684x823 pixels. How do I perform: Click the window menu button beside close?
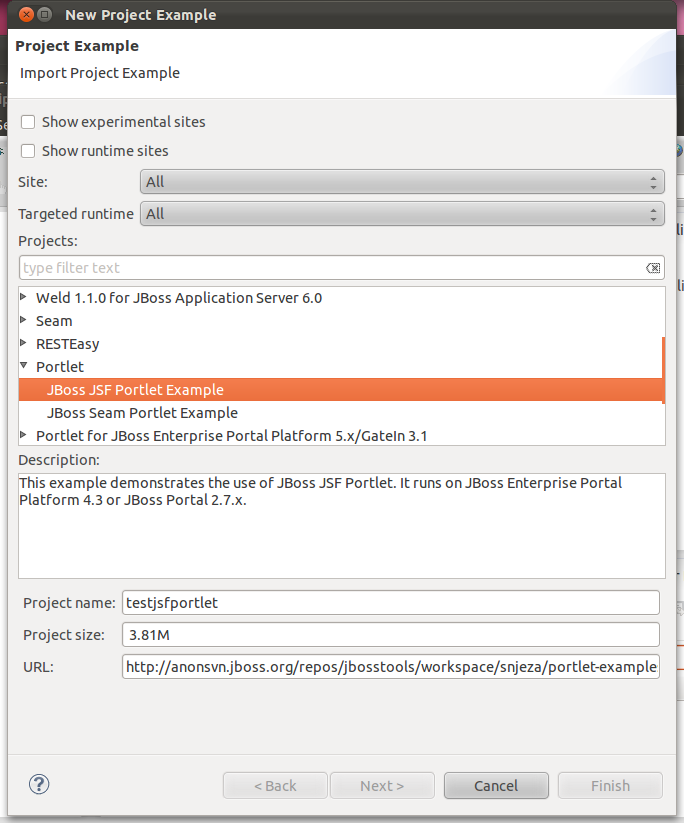45,15
